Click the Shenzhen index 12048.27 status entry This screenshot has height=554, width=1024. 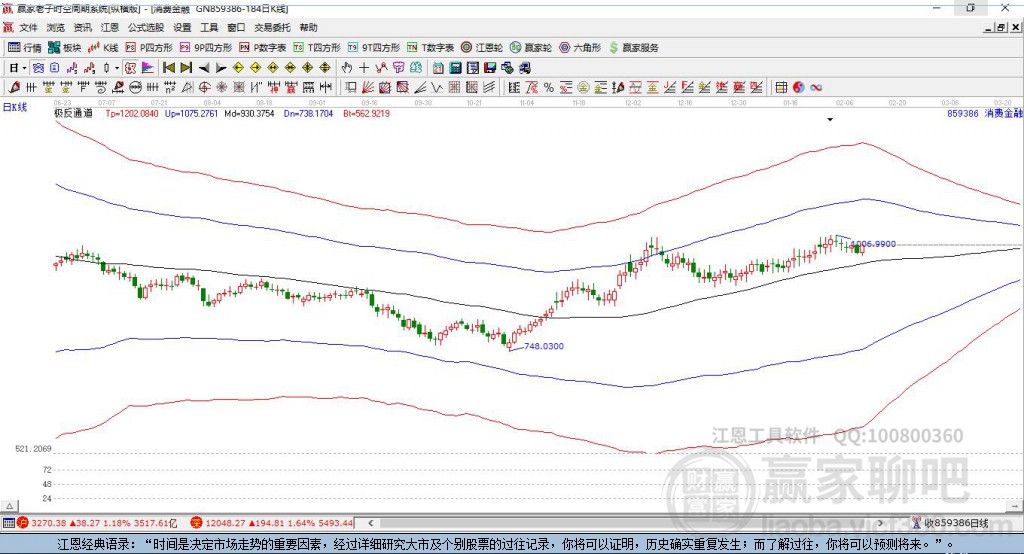pos(272,523)
